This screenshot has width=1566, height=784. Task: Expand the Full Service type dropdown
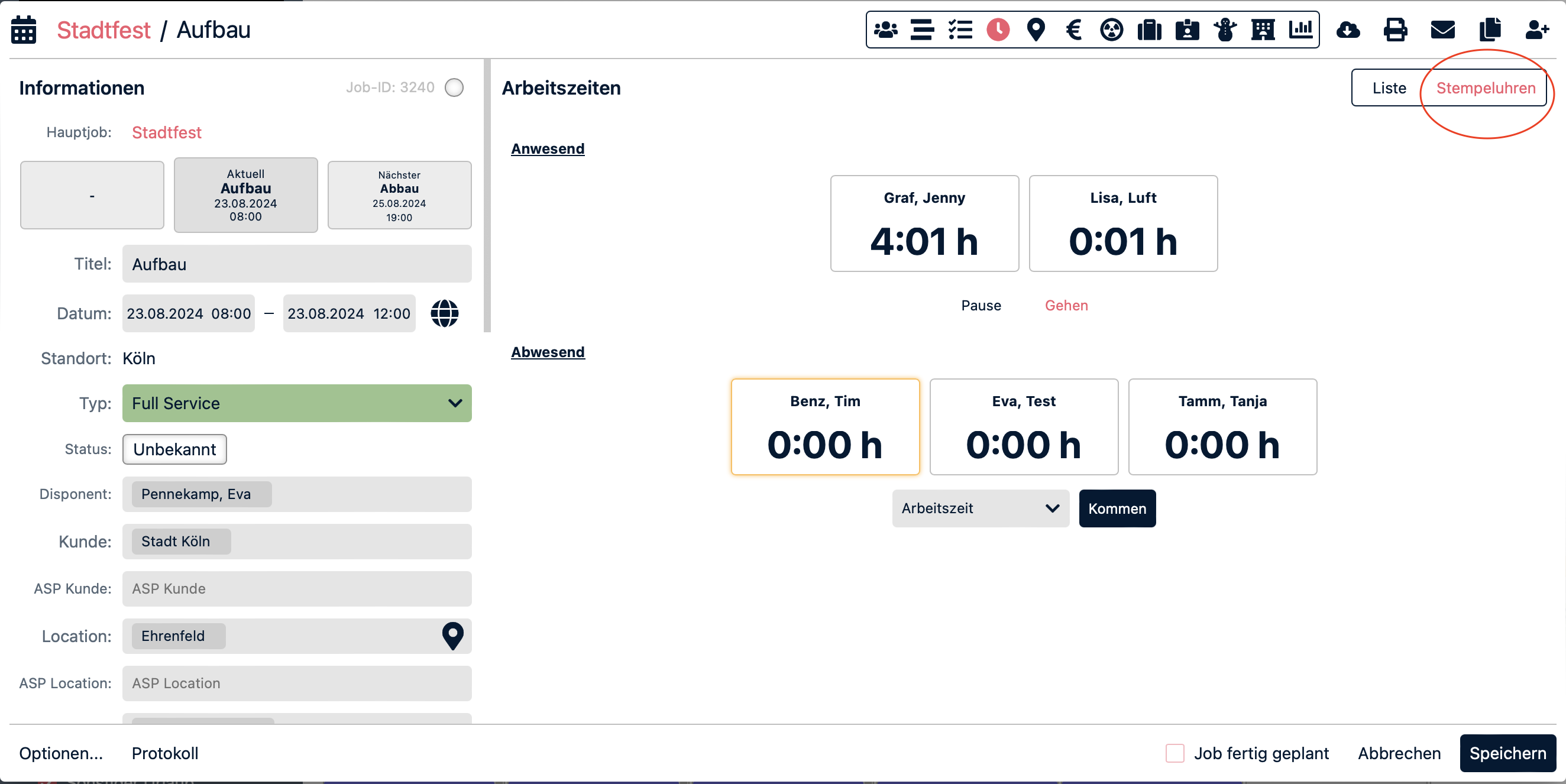(x=297, y=403)
